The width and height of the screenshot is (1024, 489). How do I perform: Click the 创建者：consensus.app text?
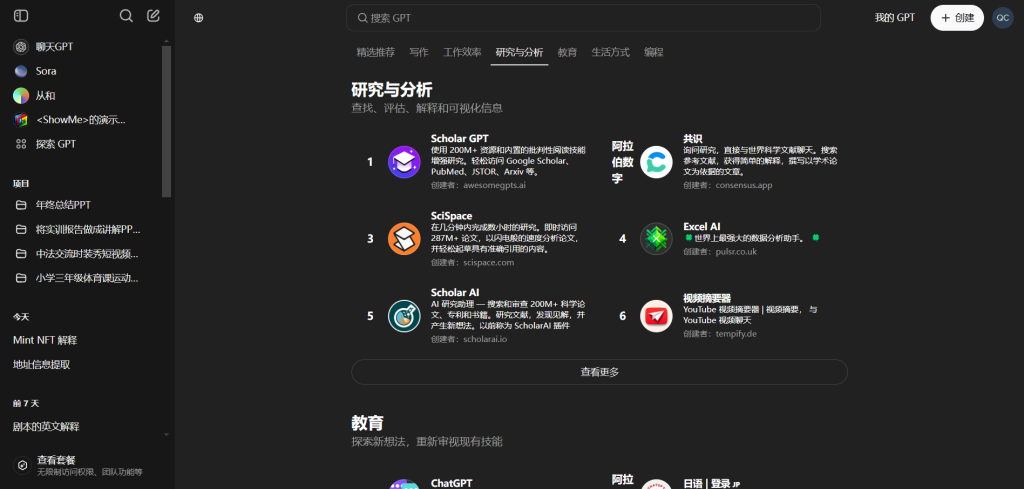pos(728,185)
